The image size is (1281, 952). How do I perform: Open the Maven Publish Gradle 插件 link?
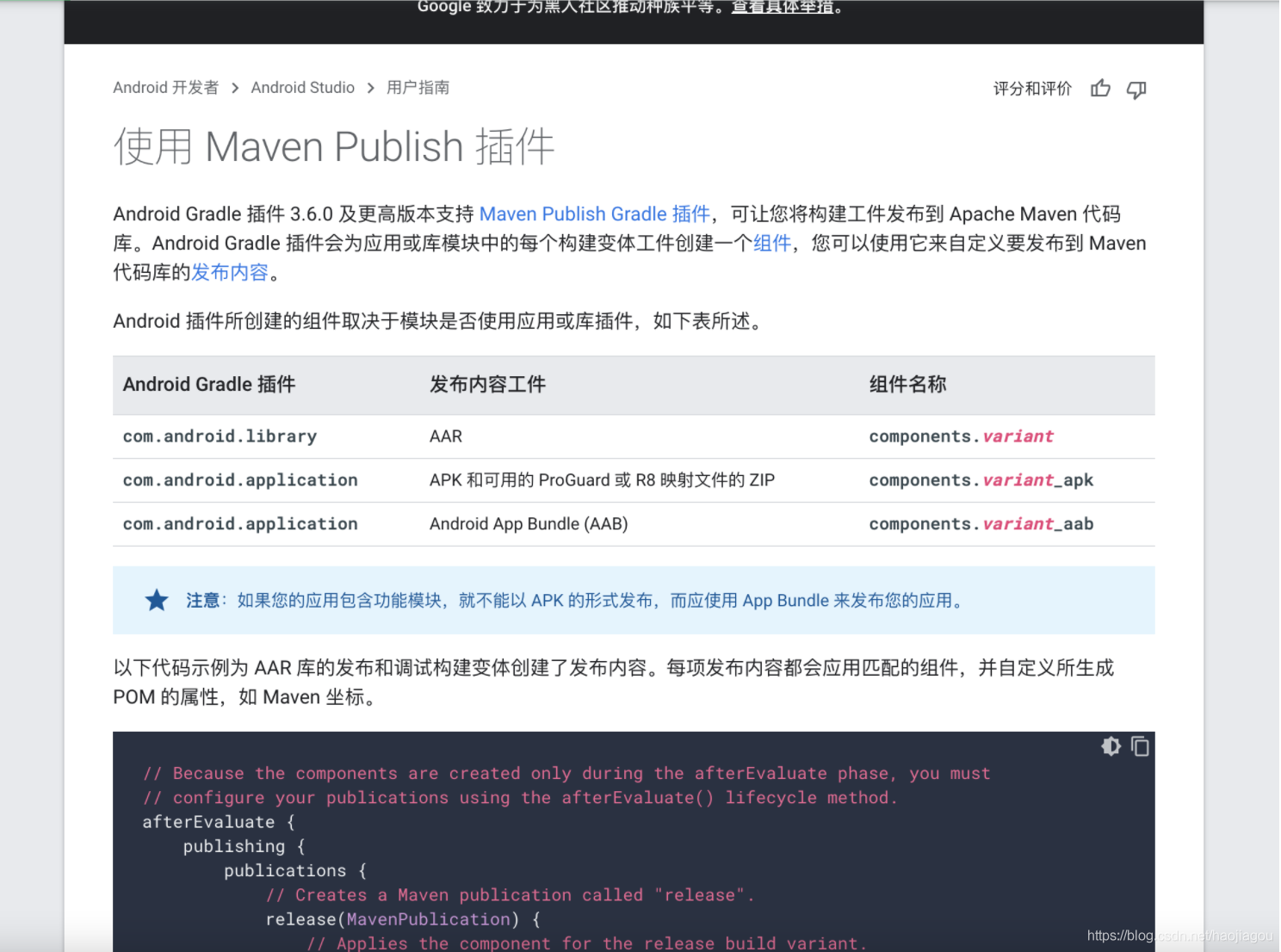[595, 214]
